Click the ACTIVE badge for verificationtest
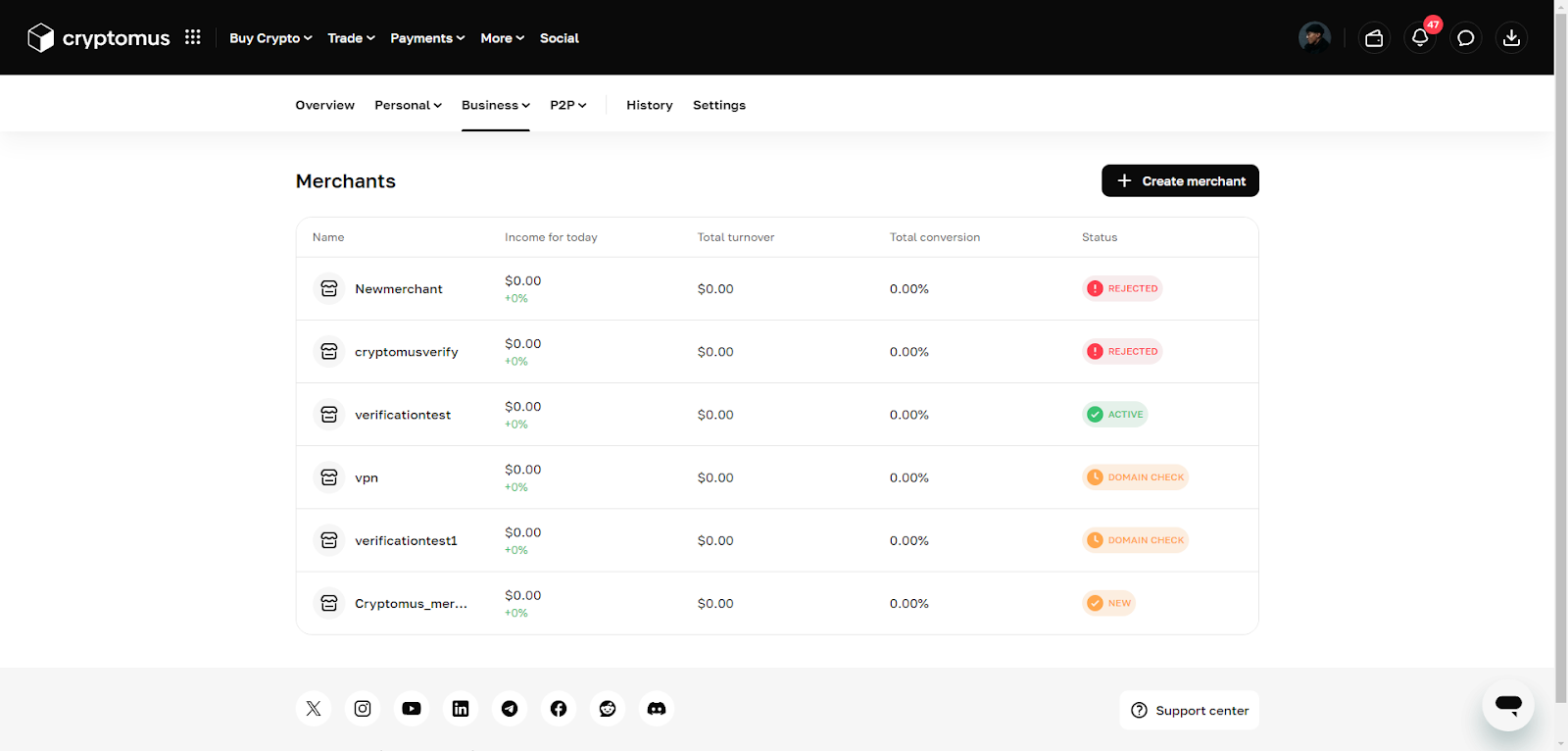Image resolution: width=1568 pixels, height=751 pixels. click(1115, 415)
